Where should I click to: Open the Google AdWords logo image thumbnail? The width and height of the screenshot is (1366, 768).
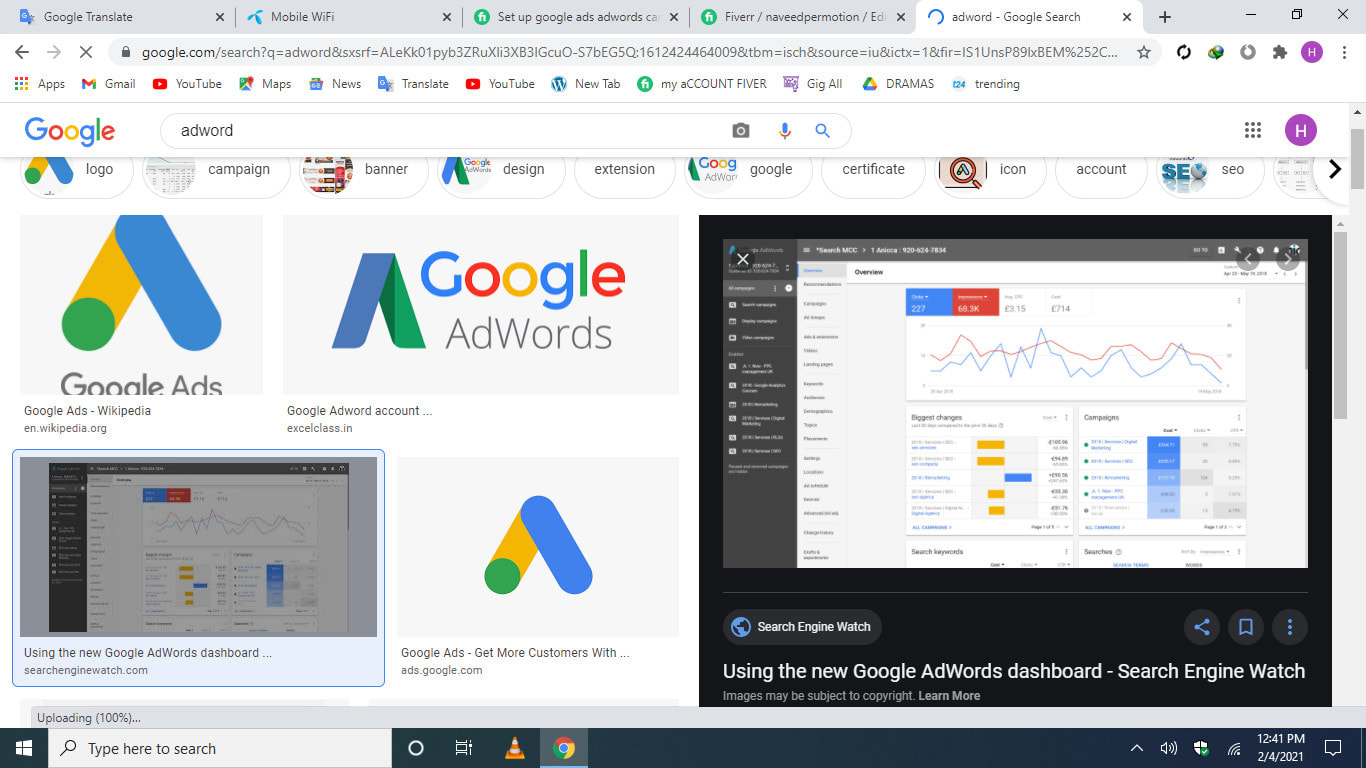coord(481,305)
